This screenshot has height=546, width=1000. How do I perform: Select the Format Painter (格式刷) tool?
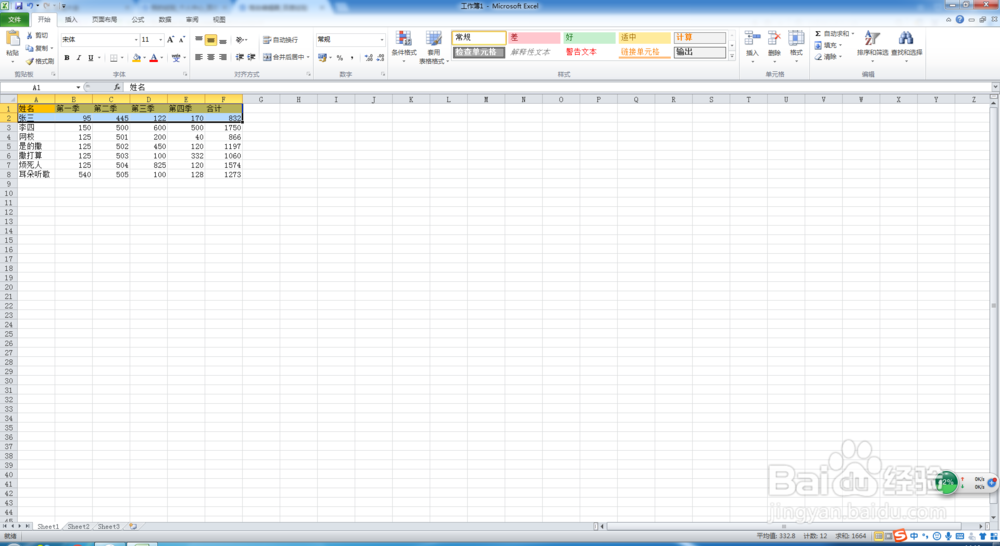[40, 61]
